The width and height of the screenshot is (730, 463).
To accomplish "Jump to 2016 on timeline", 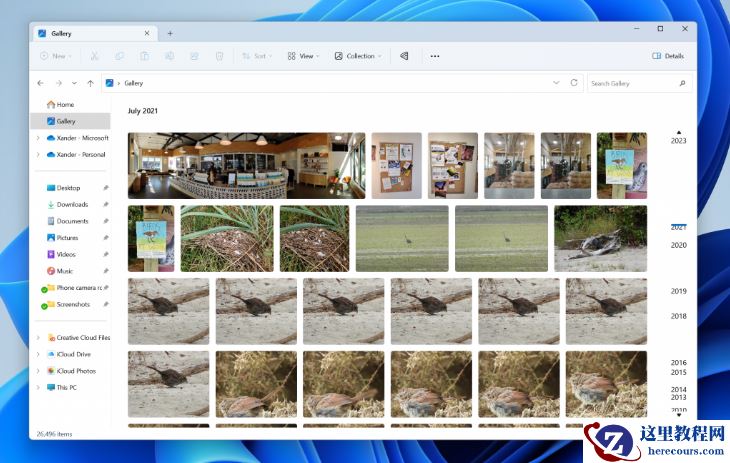I will click(678, 362).
